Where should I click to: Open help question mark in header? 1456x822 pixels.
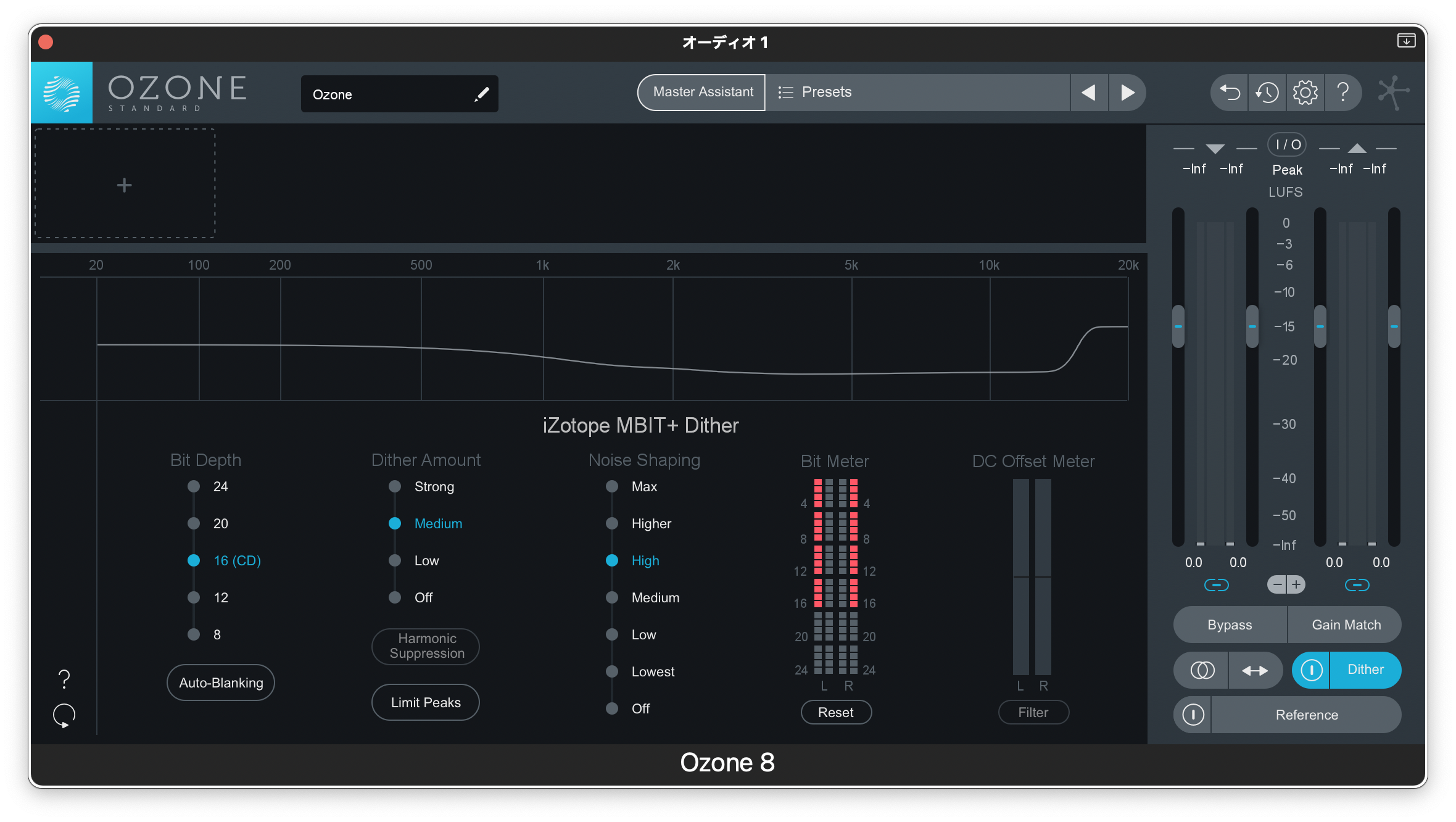[1342, 93]
